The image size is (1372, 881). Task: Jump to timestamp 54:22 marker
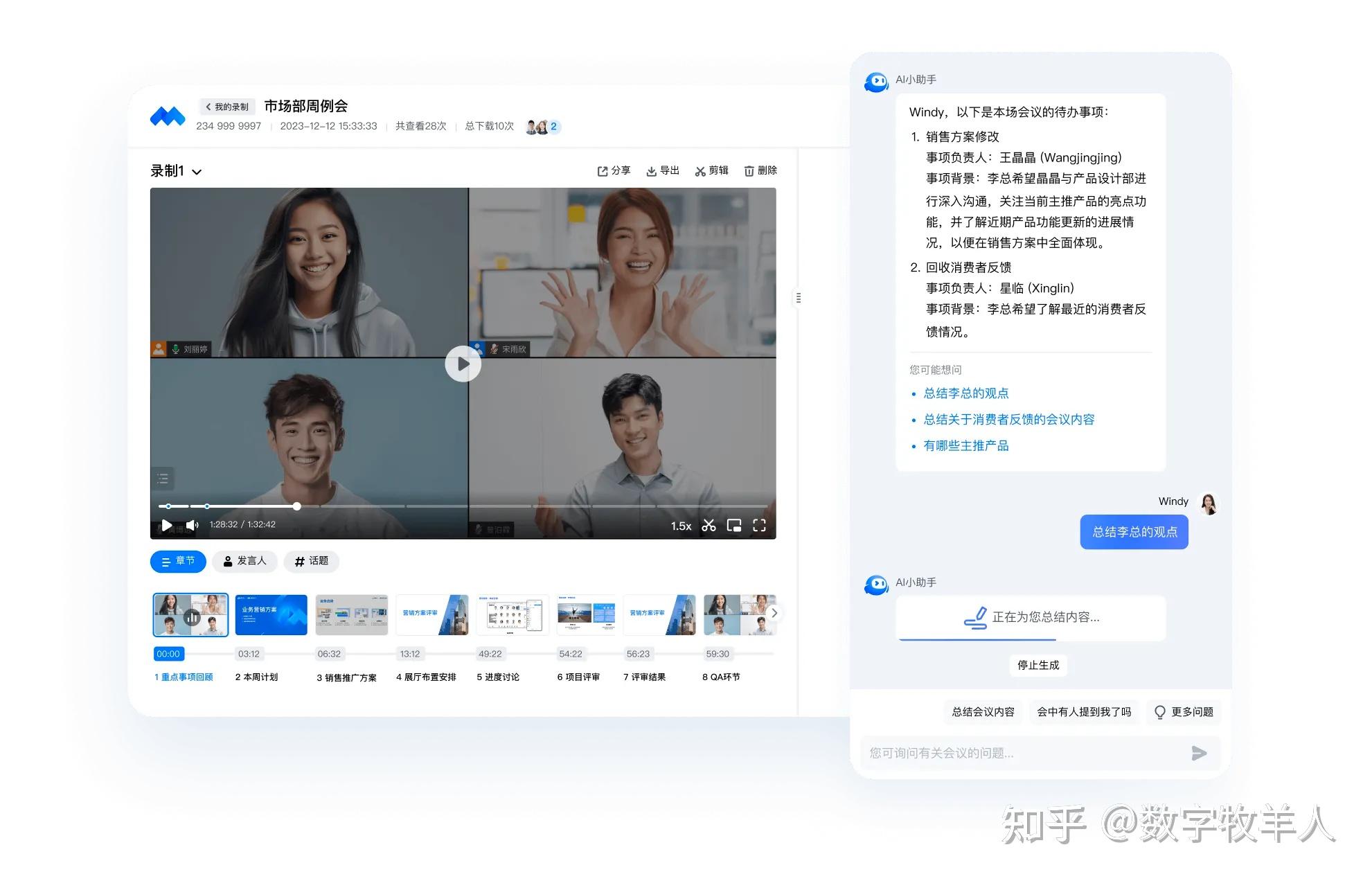[x=571, y=654]
